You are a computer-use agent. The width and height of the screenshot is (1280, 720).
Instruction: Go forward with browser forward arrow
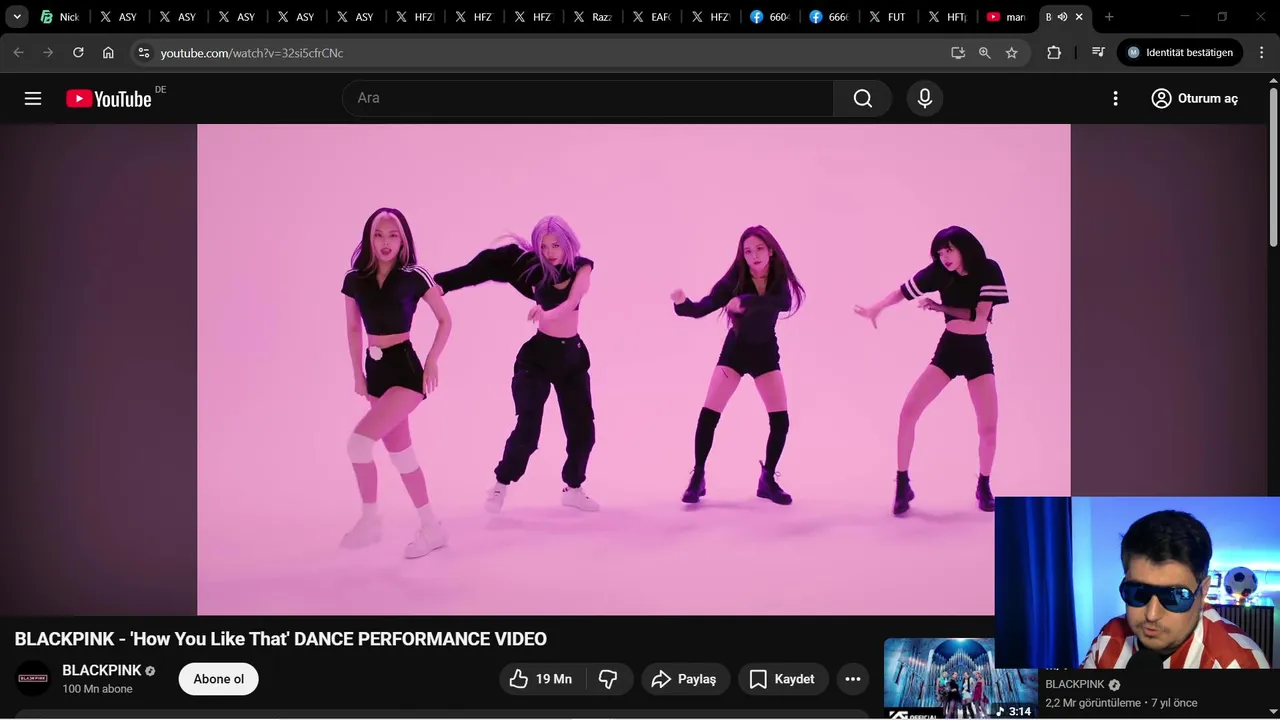[x=48, y=52]
